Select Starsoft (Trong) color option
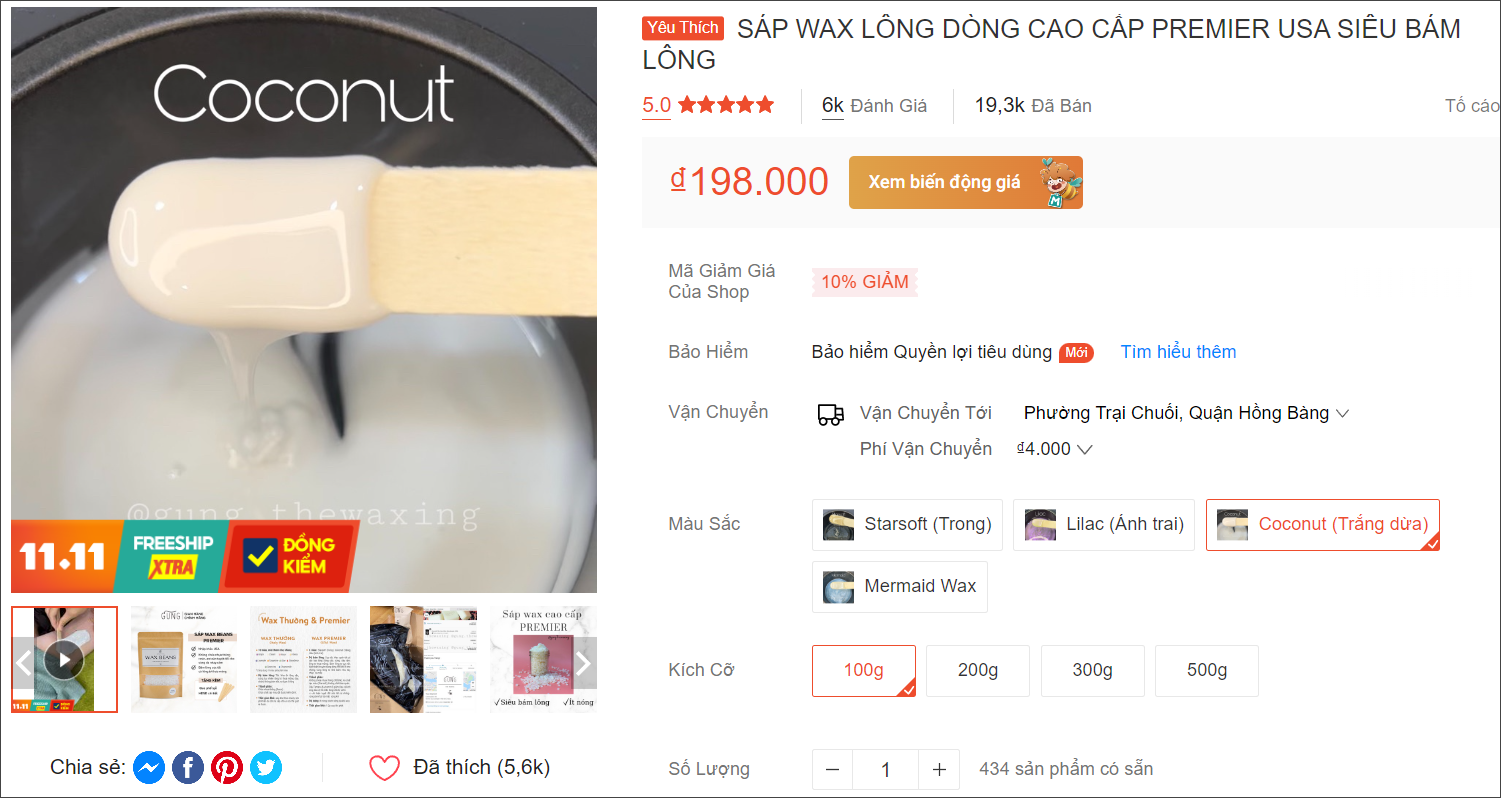Image resolution: width=1501 pixels, height=798 pixels. click(907, 525)
